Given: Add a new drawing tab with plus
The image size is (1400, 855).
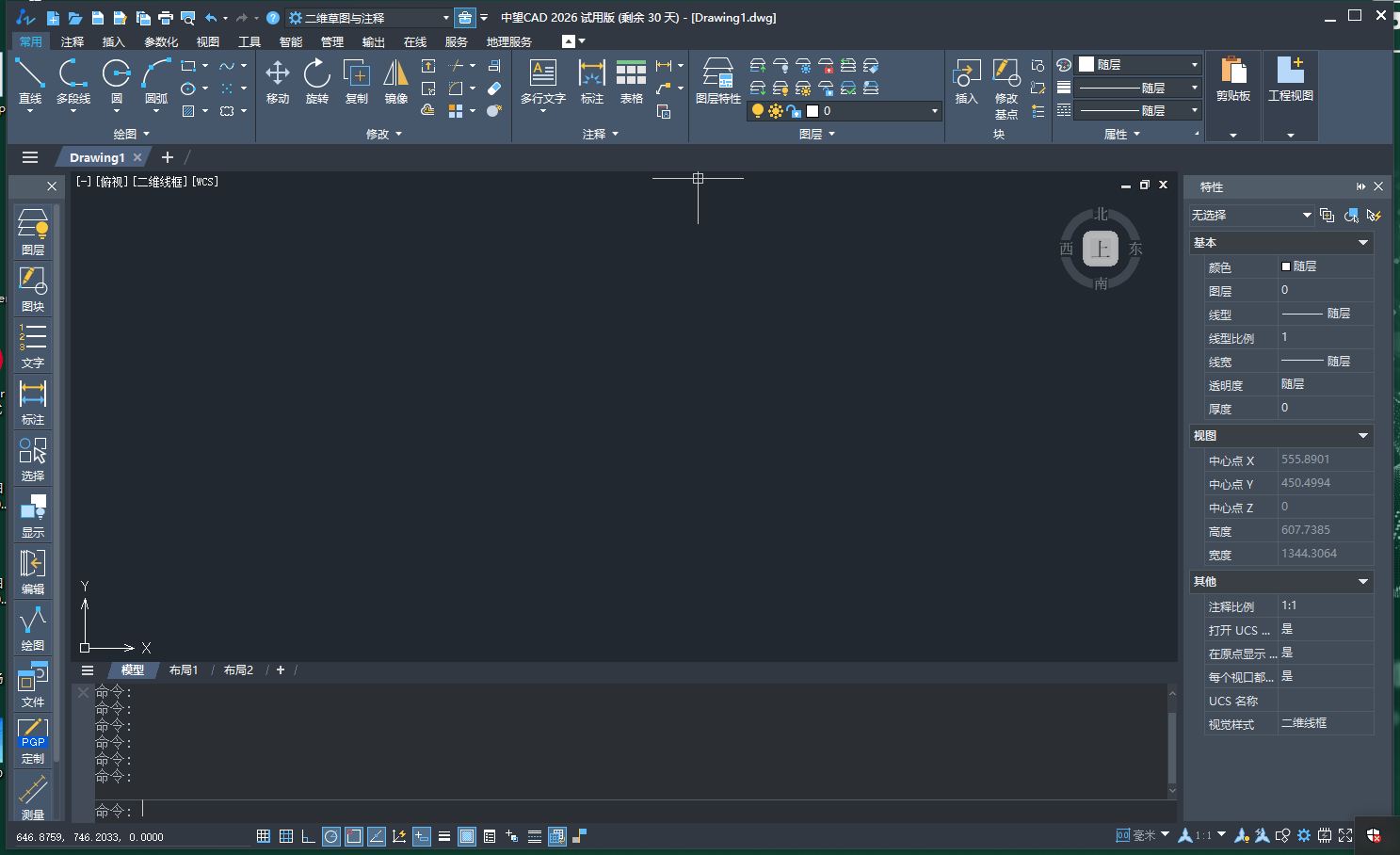Looking at the screenshot, I should (x=168, y=157).
